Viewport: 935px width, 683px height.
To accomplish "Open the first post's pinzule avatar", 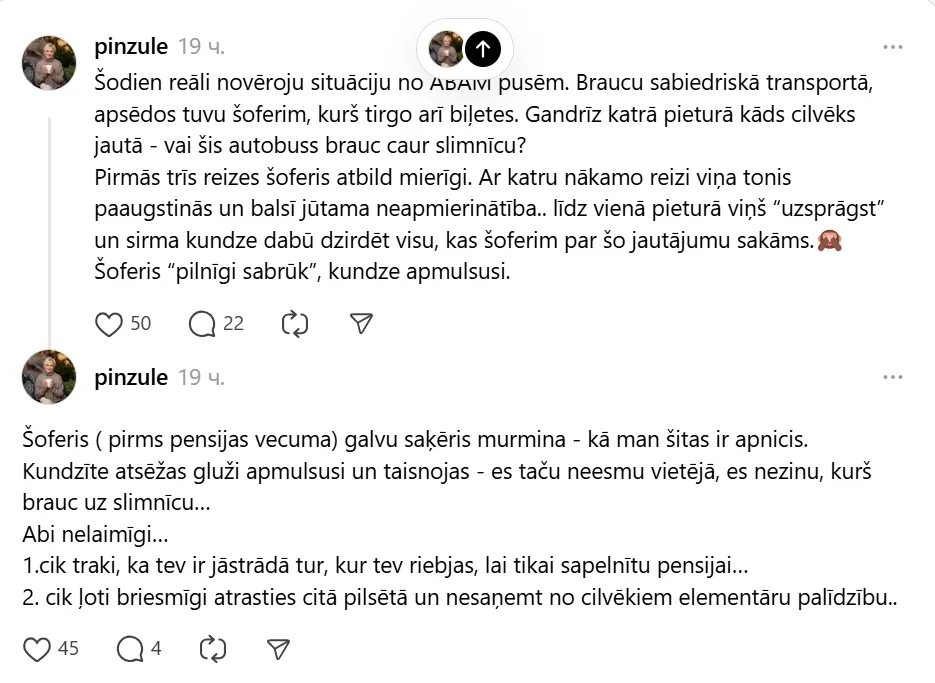I will click(49, 63).
